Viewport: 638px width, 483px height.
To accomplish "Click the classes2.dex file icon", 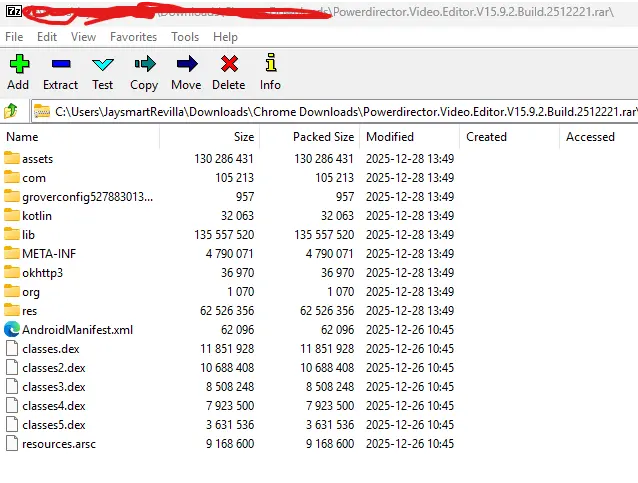I will [x=12, y=367].
